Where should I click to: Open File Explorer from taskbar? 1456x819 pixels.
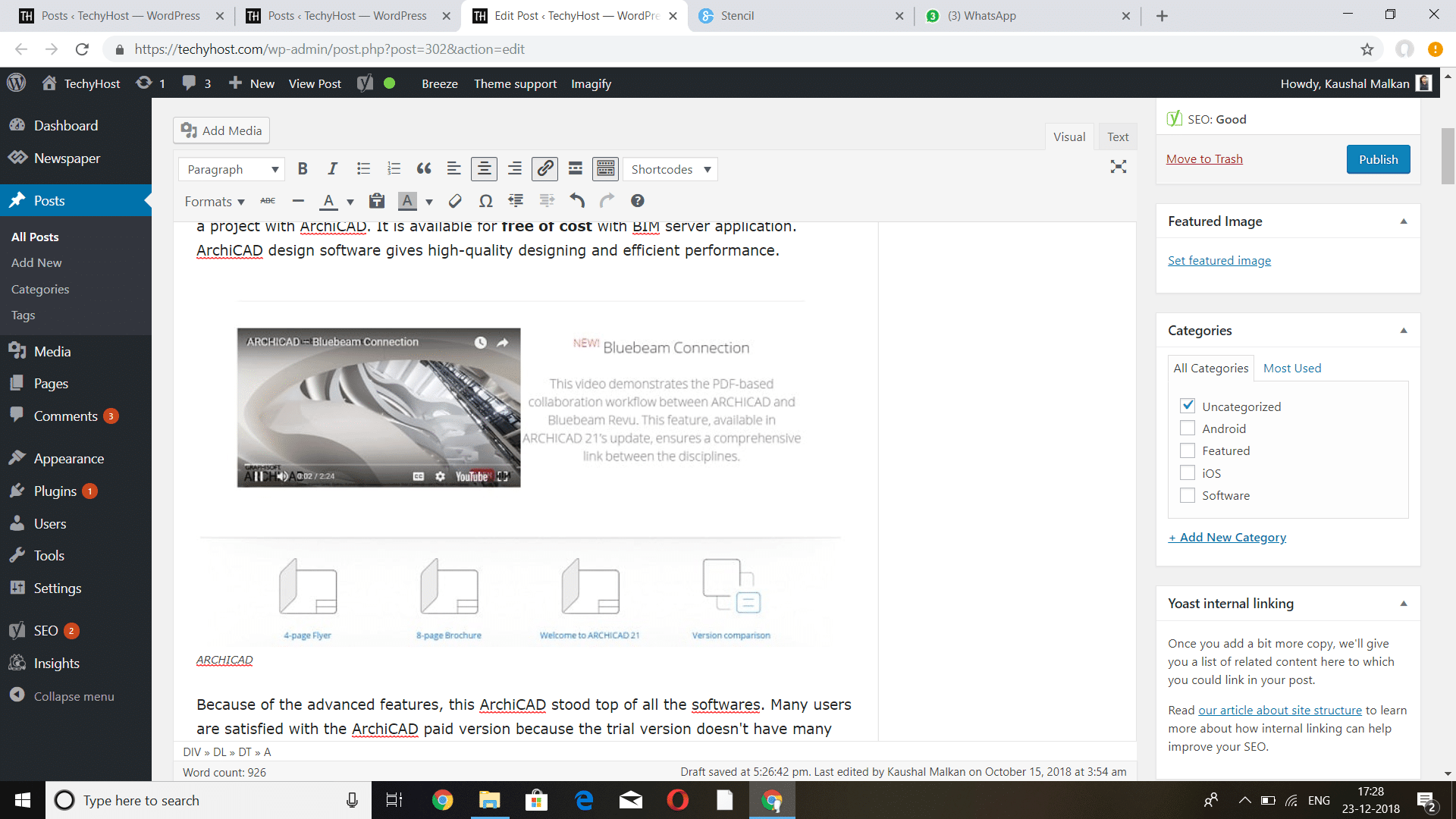coord(489,800)
